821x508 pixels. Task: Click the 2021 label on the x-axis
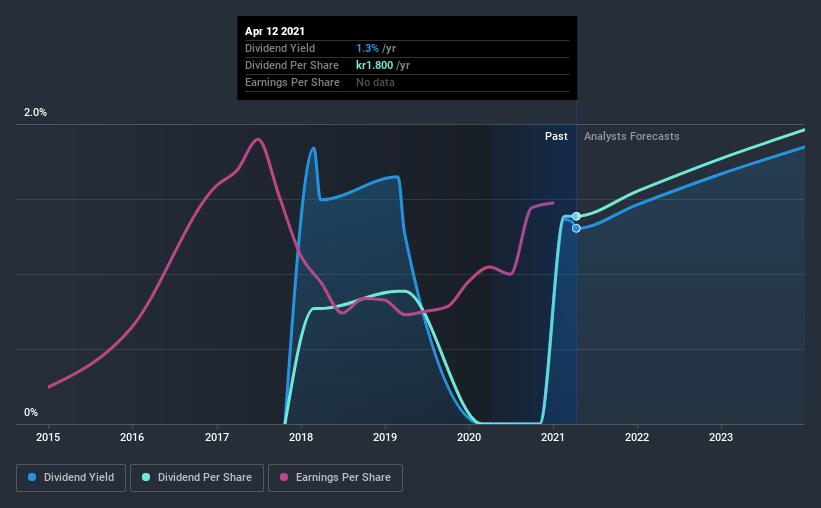pyautogui.click(x=553, y=437)
